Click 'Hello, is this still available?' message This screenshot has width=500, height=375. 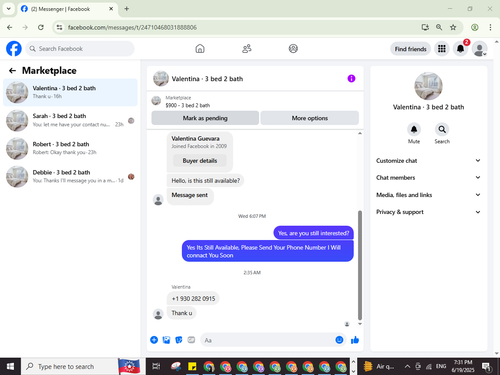pyautogui.click(x=205, y=181)
